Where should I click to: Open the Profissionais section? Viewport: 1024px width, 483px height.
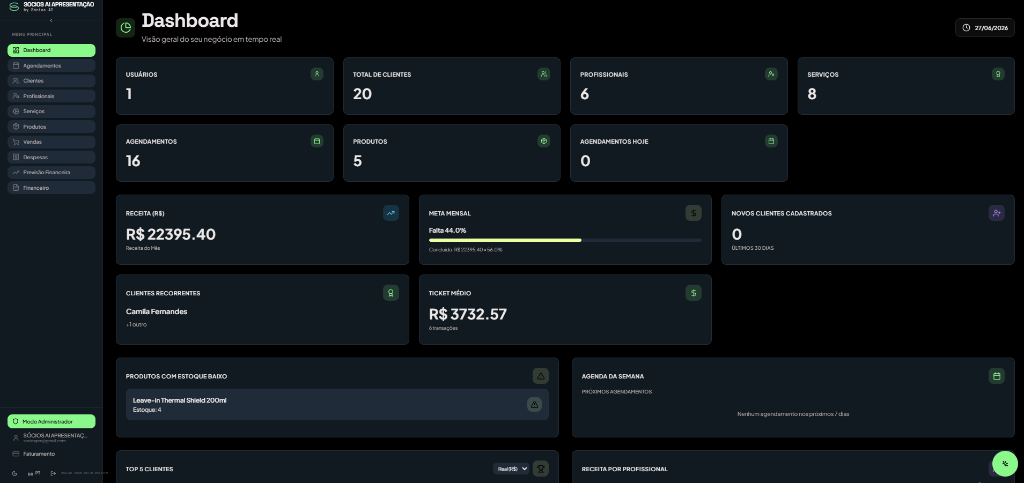coord(51,96)
